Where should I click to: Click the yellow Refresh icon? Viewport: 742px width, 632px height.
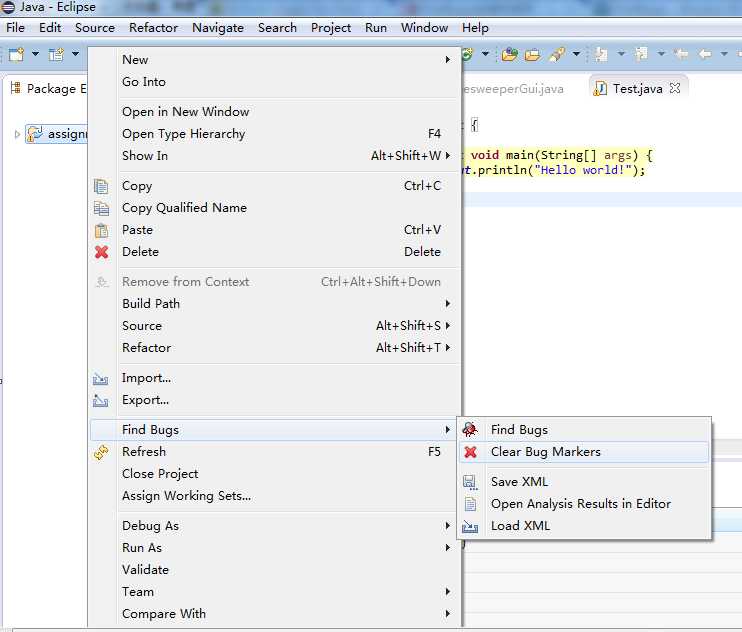click(x=101, y=452)
